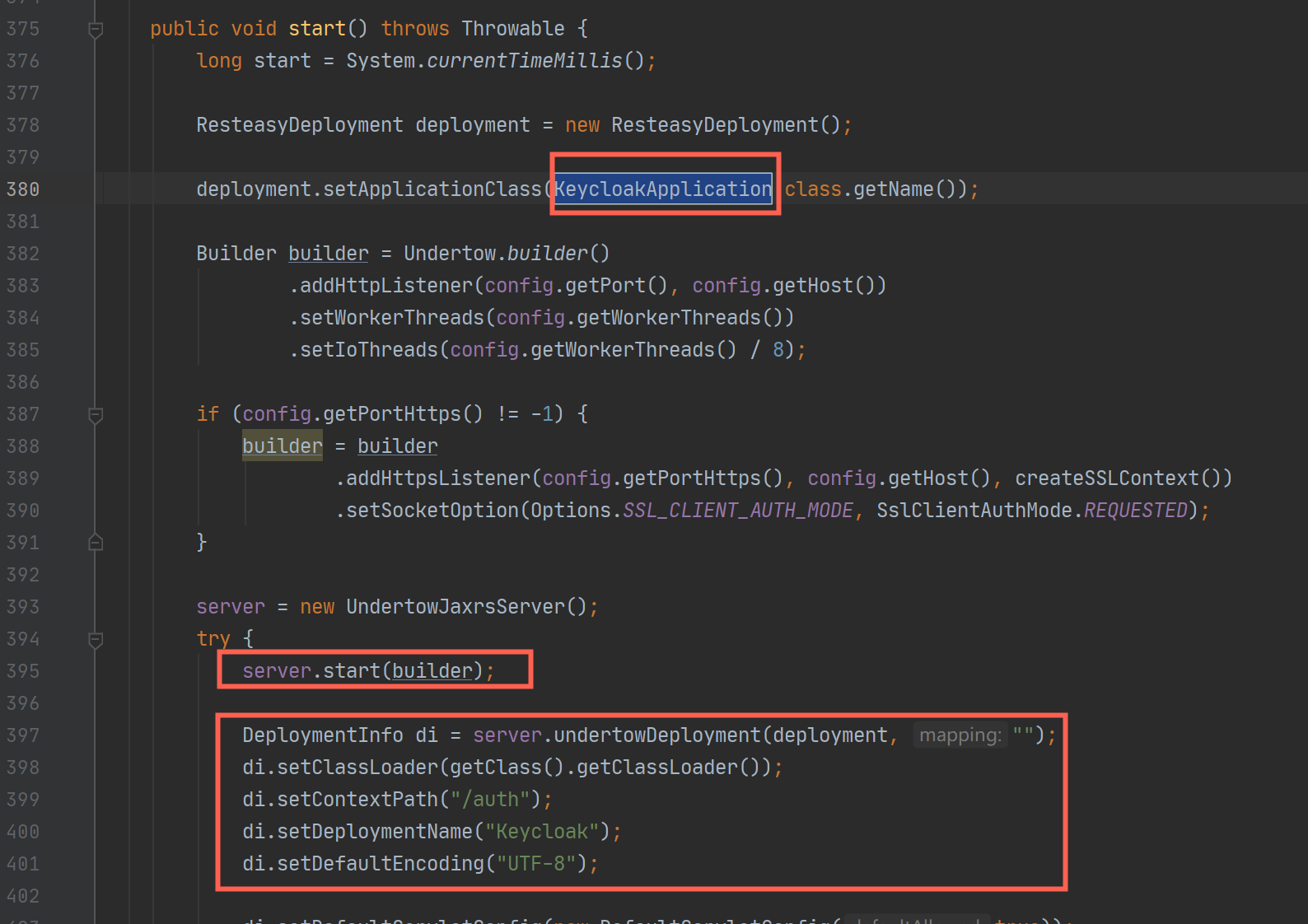This screenshot has height=924, width=1308.
Task: Click the selected KeycloakApplication class name
Action: (x=663, y=189)
